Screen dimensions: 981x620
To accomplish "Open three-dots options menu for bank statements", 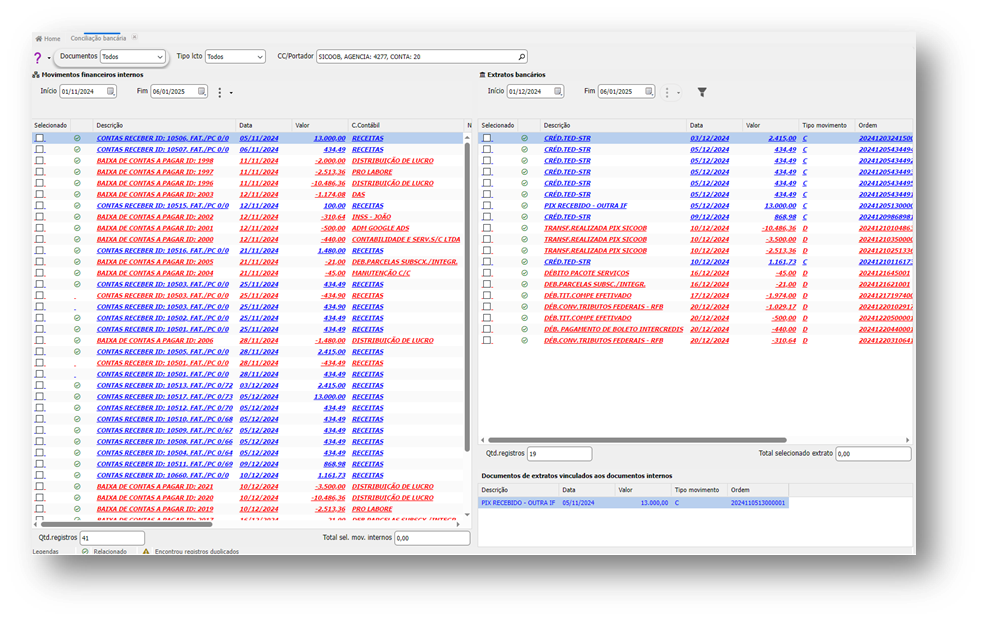I will (667, 93).
